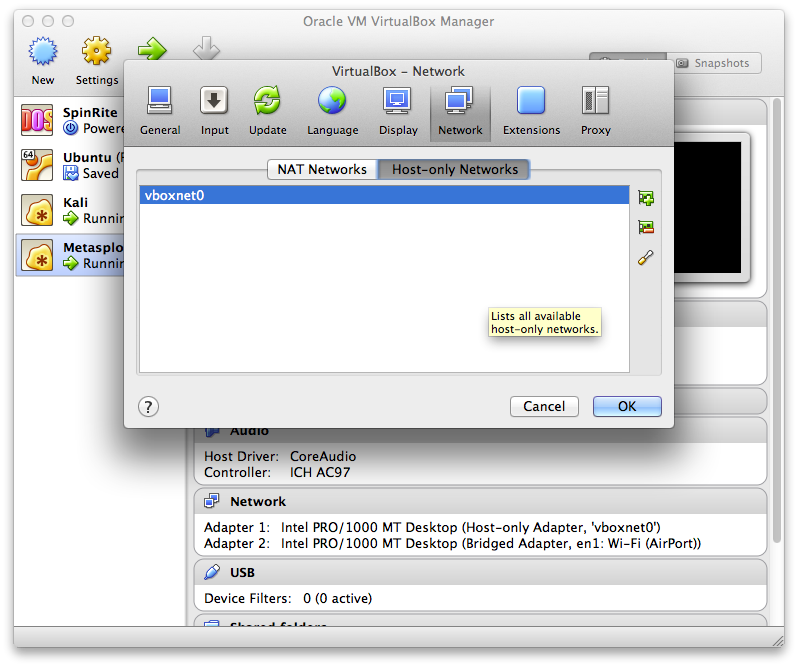Click the Network section icon in details
This screenshot has height=667, width=798.
click(x=212, y=501)
